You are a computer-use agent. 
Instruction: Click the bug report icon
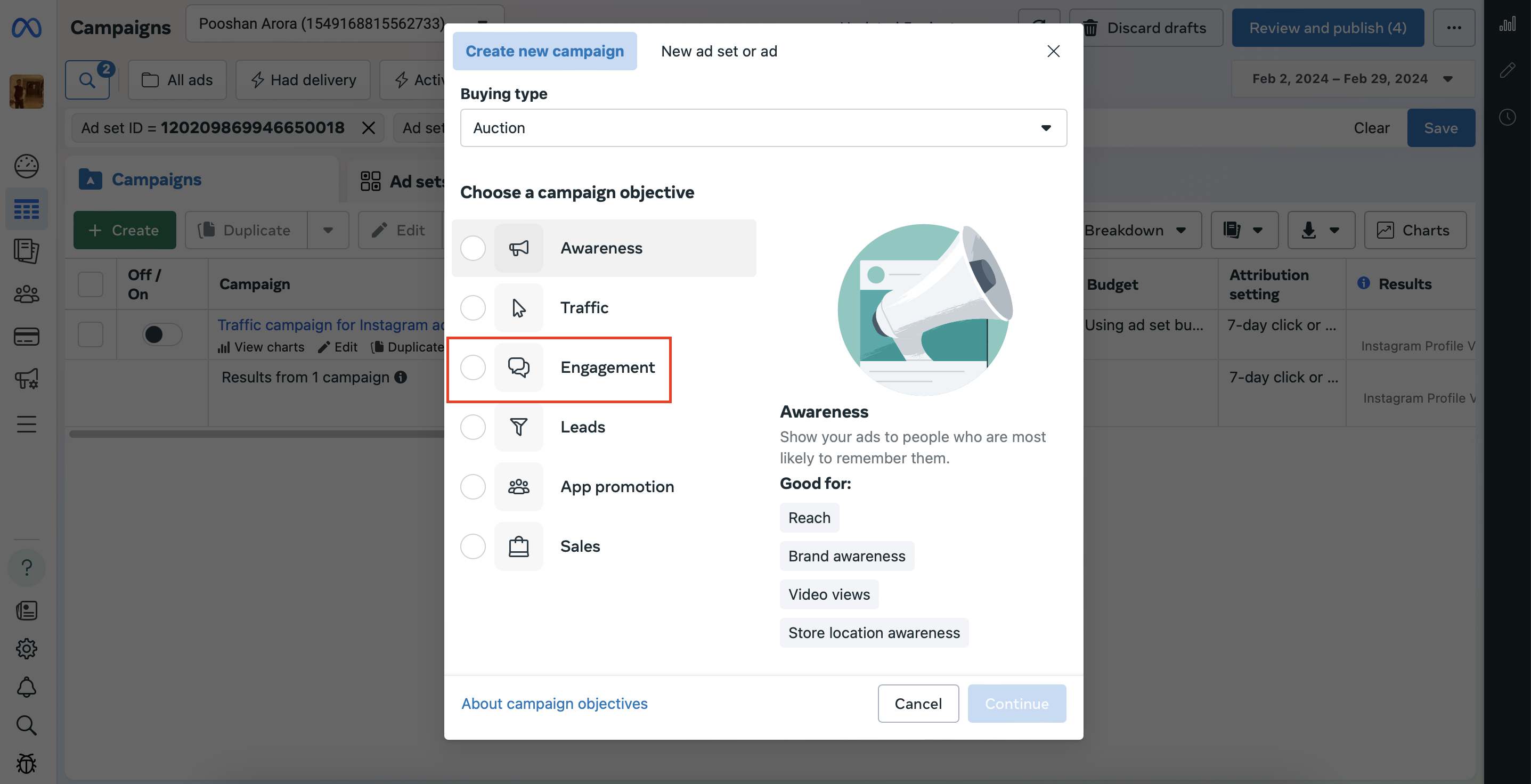[x=26, y=763]
